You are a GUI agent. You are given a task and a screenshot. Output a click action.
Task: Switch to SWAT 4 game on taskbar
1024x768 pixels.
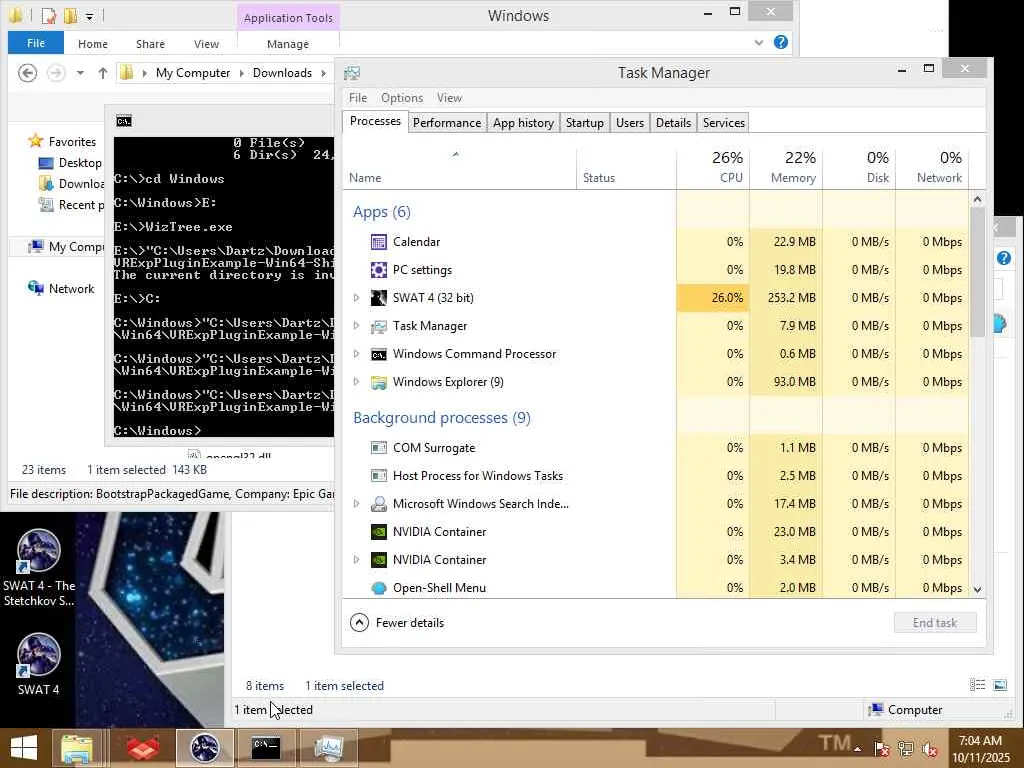(x=204, y=748)
